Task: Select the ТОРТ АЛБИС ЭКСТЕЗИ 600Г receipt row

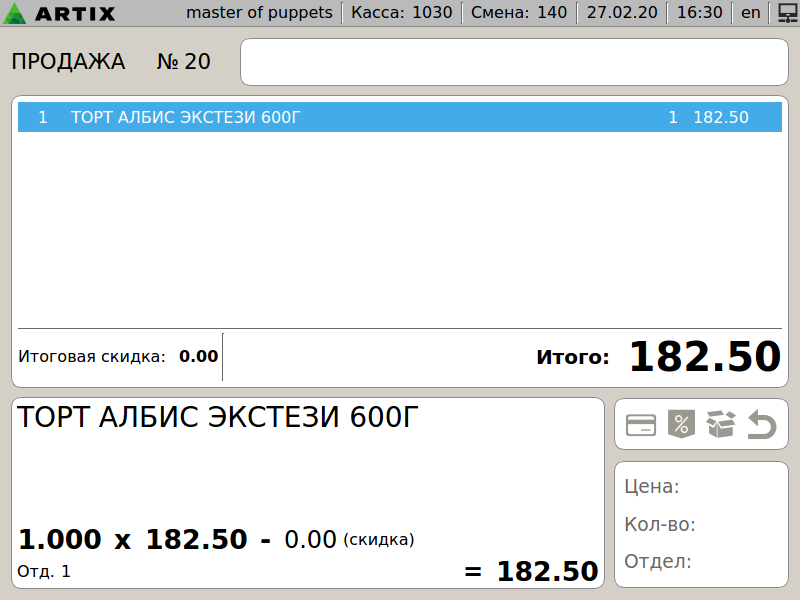Action: [399, 117]
